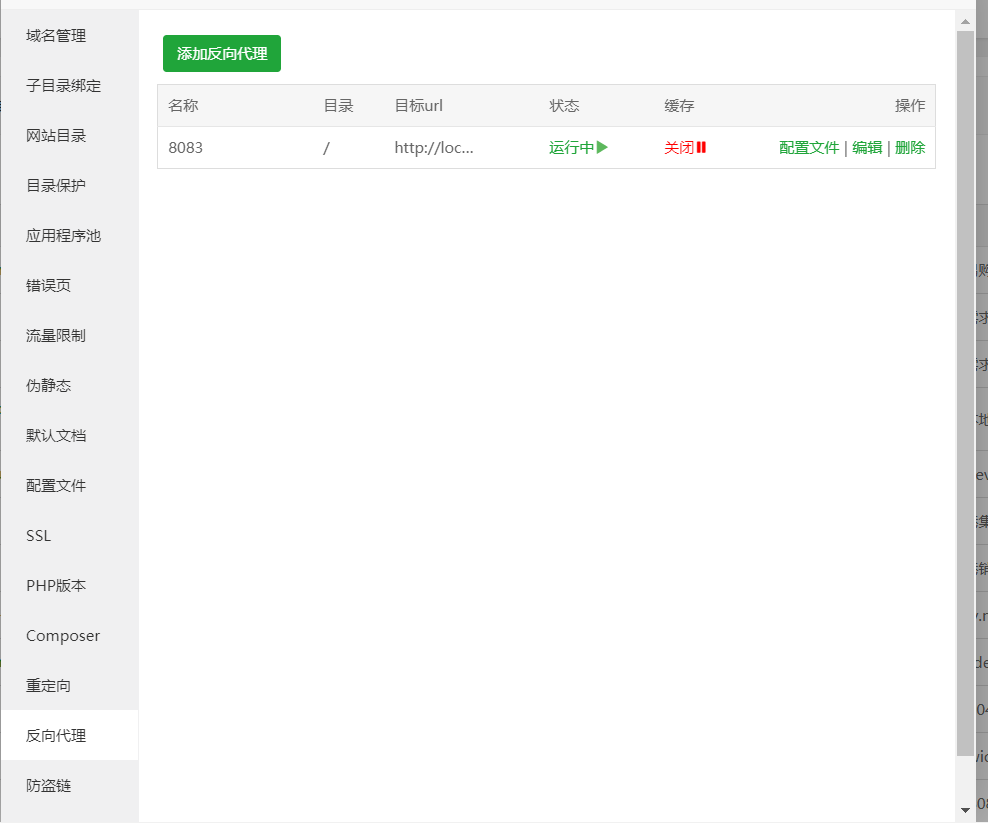988x823 pixels.
Task: Click 删除 link for proxy 8083
Action: [910, 147]
